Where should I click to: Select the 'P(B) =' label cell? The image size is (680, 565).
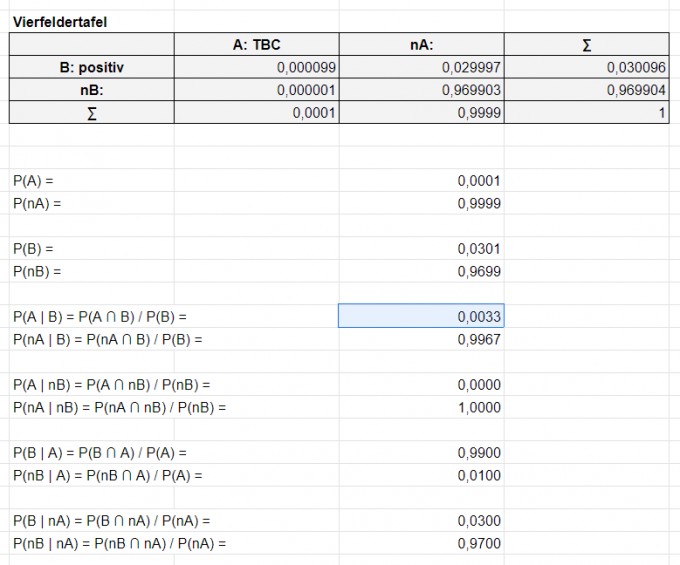pyautogui.click(x=33, y=248)
